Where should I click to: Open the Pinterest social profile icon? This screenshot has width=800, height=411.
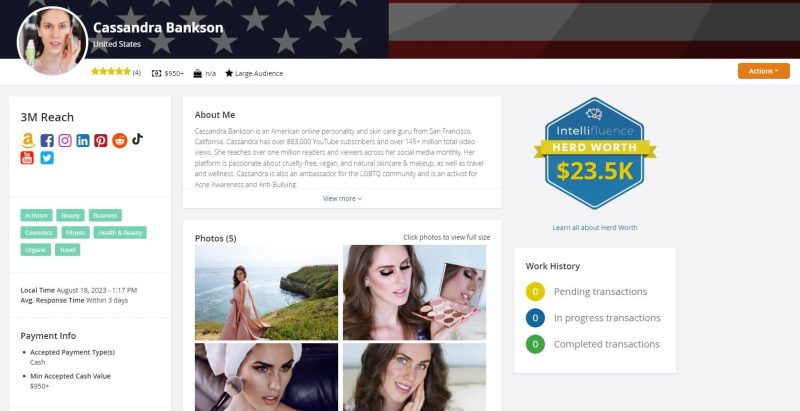point(101,141)
